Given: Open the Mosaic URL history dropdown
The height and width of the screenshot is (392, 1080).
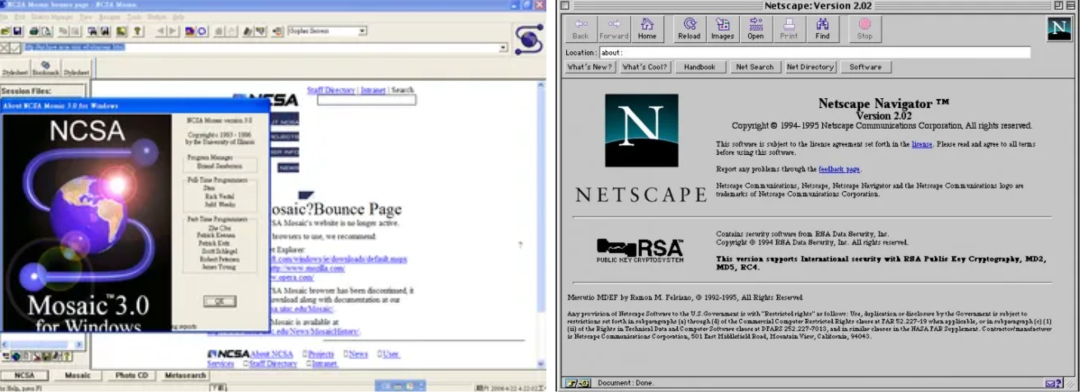Looking at the screenshot, I should 503,48.
